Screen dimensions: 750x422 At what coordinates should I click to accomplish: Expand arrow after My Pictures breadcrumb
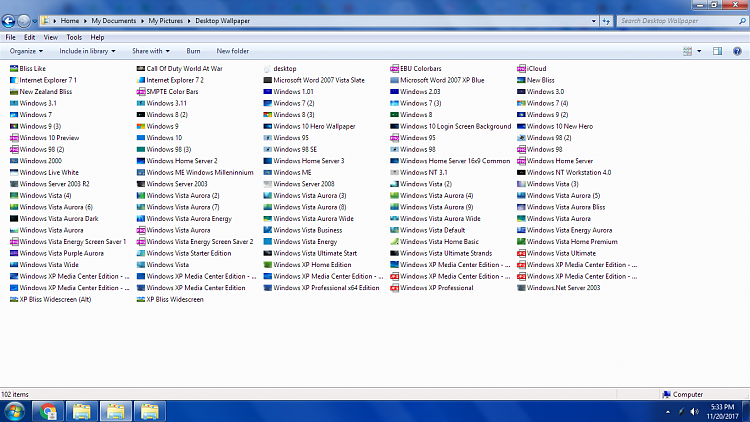pos(189,21)
